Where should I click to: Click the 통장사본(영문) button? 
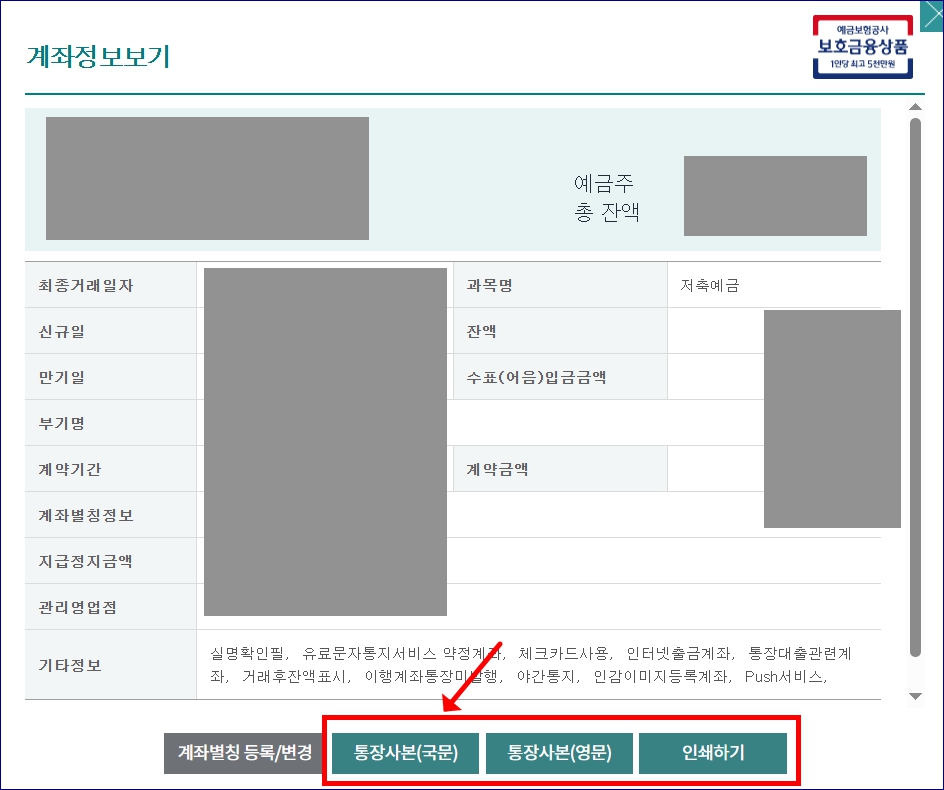(559, 754)
